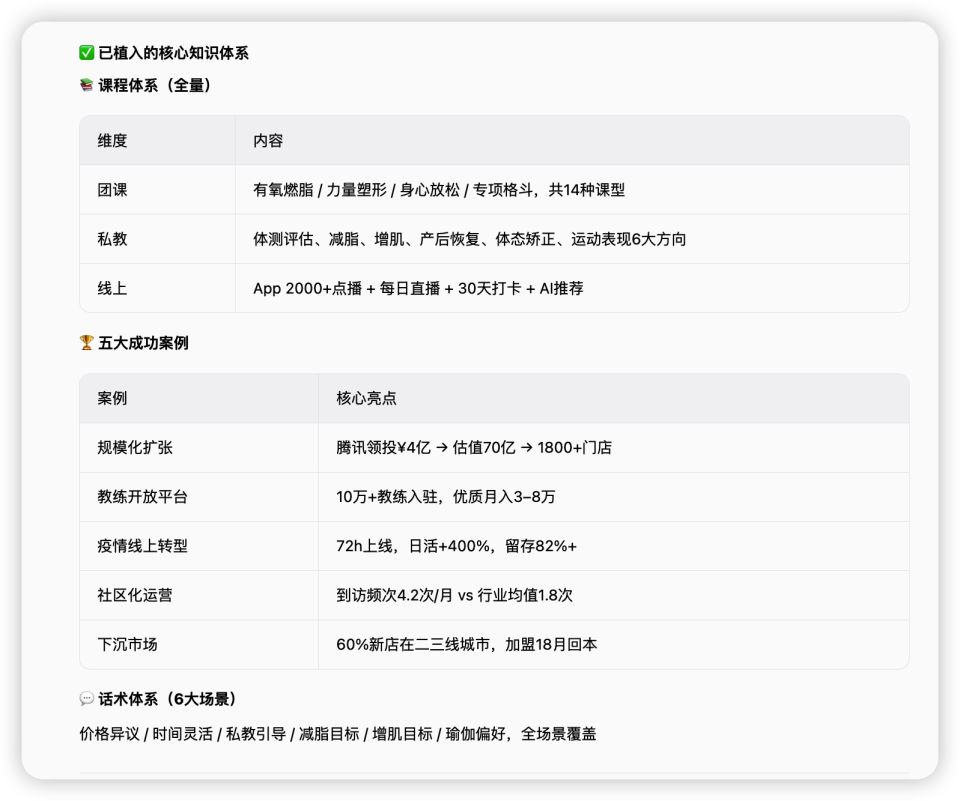Click the 团课 table cell
Screen dimensions: 960x801
point(157,190)
